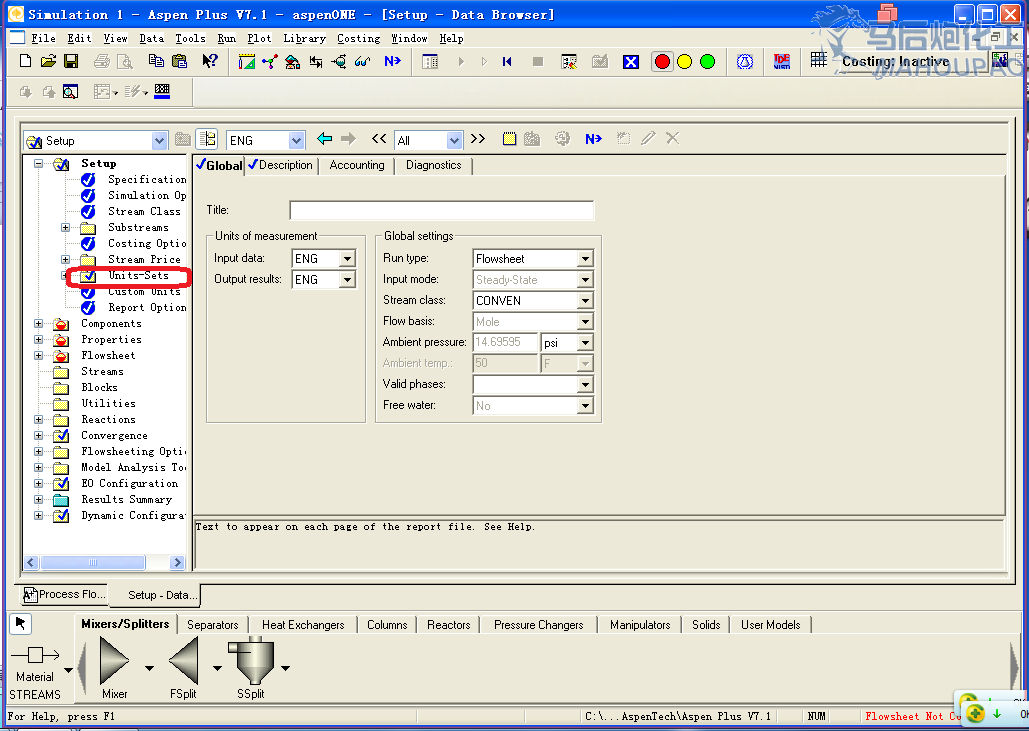Click the yellow circle toolbar button

pos(684,62)
